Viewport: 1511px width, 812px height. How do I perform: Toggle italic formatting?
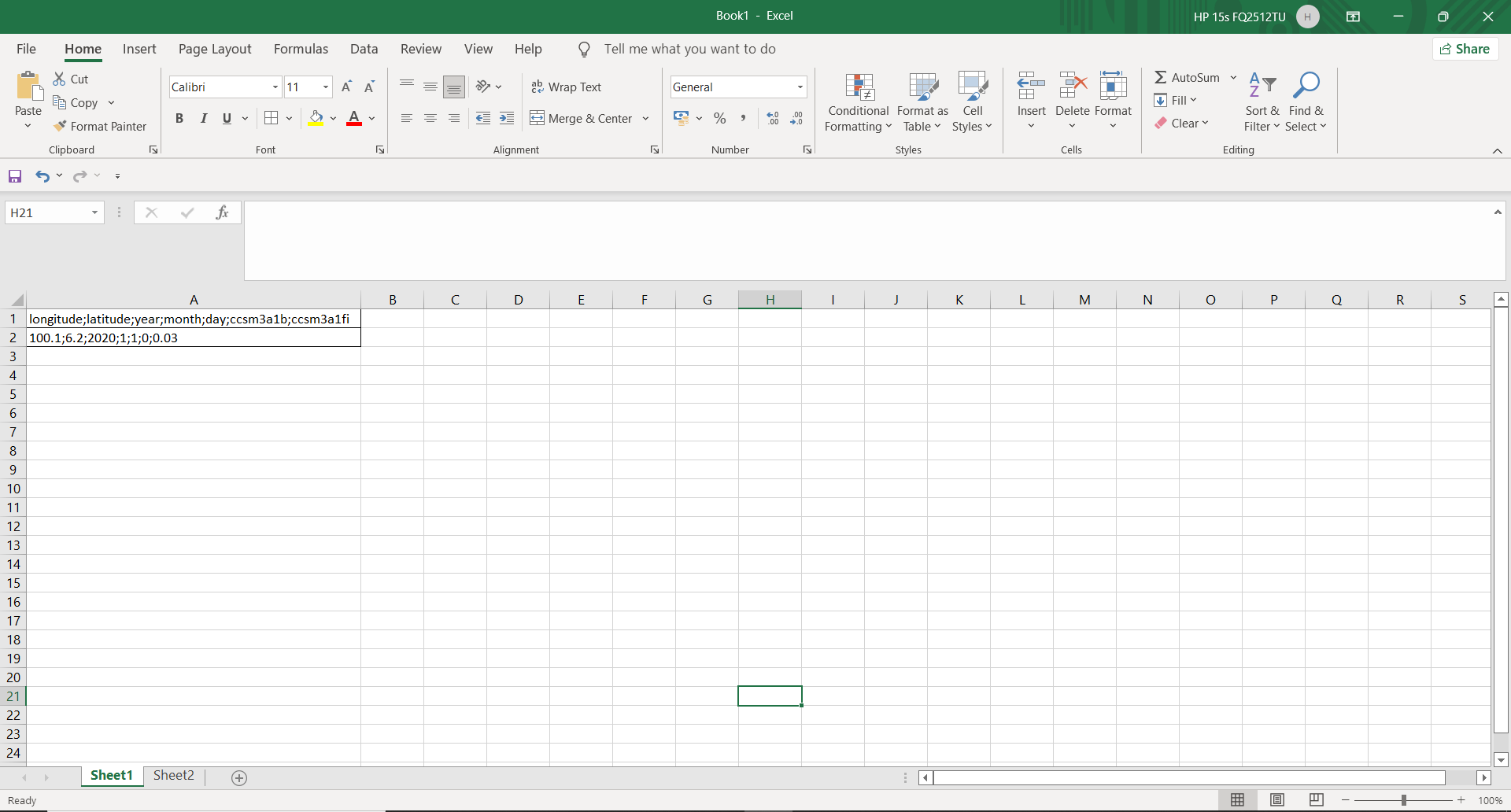coord(204,118)
